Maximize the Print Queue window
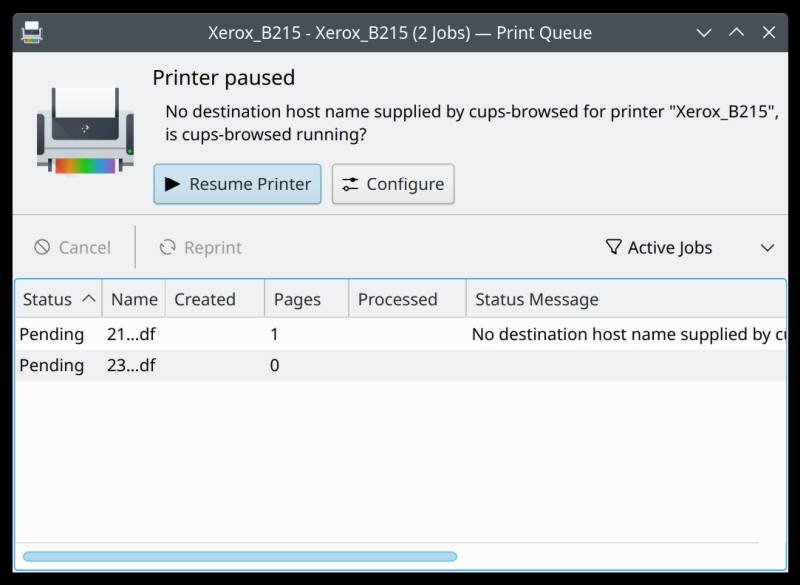 point(737,32)
